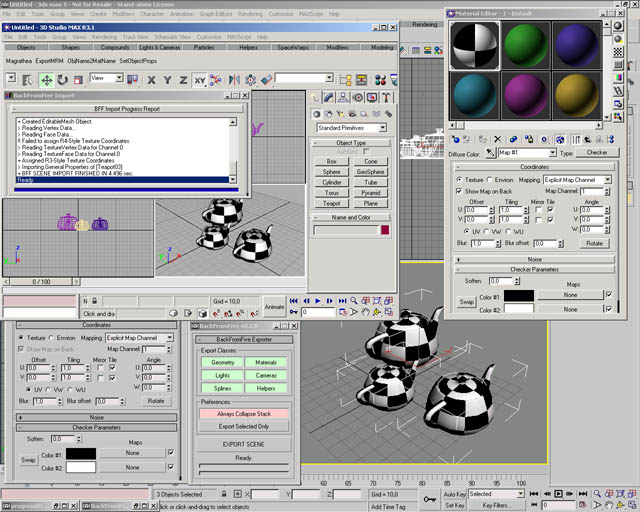This screenshot has height=512, width=640.
Task: Click the Array tool icon
Action: click(x=250, y=80)
